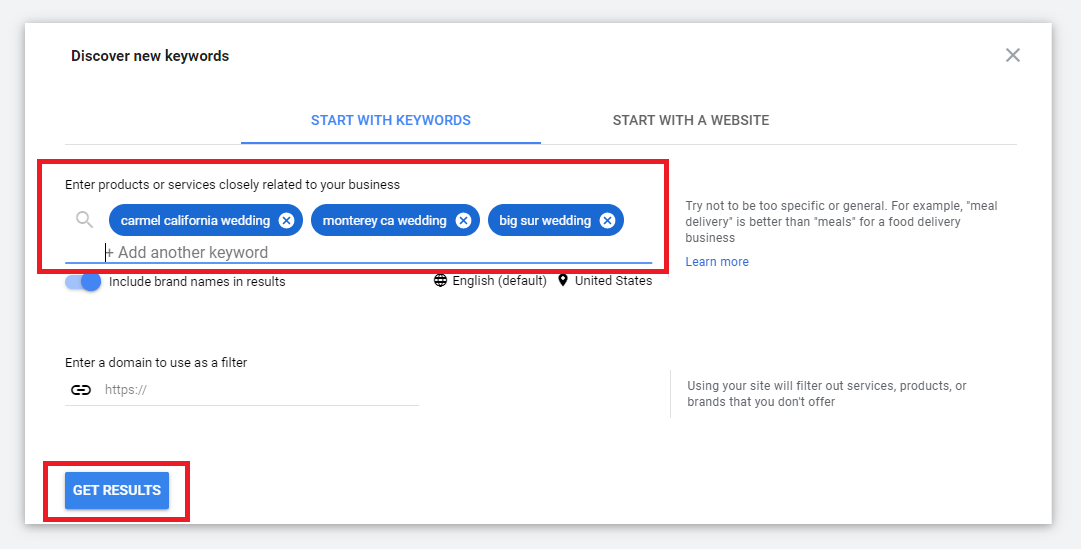Remove the carmel california wedding keyword chip
Viewport: 1081px width, 549px height.
[x=286, y=220]
